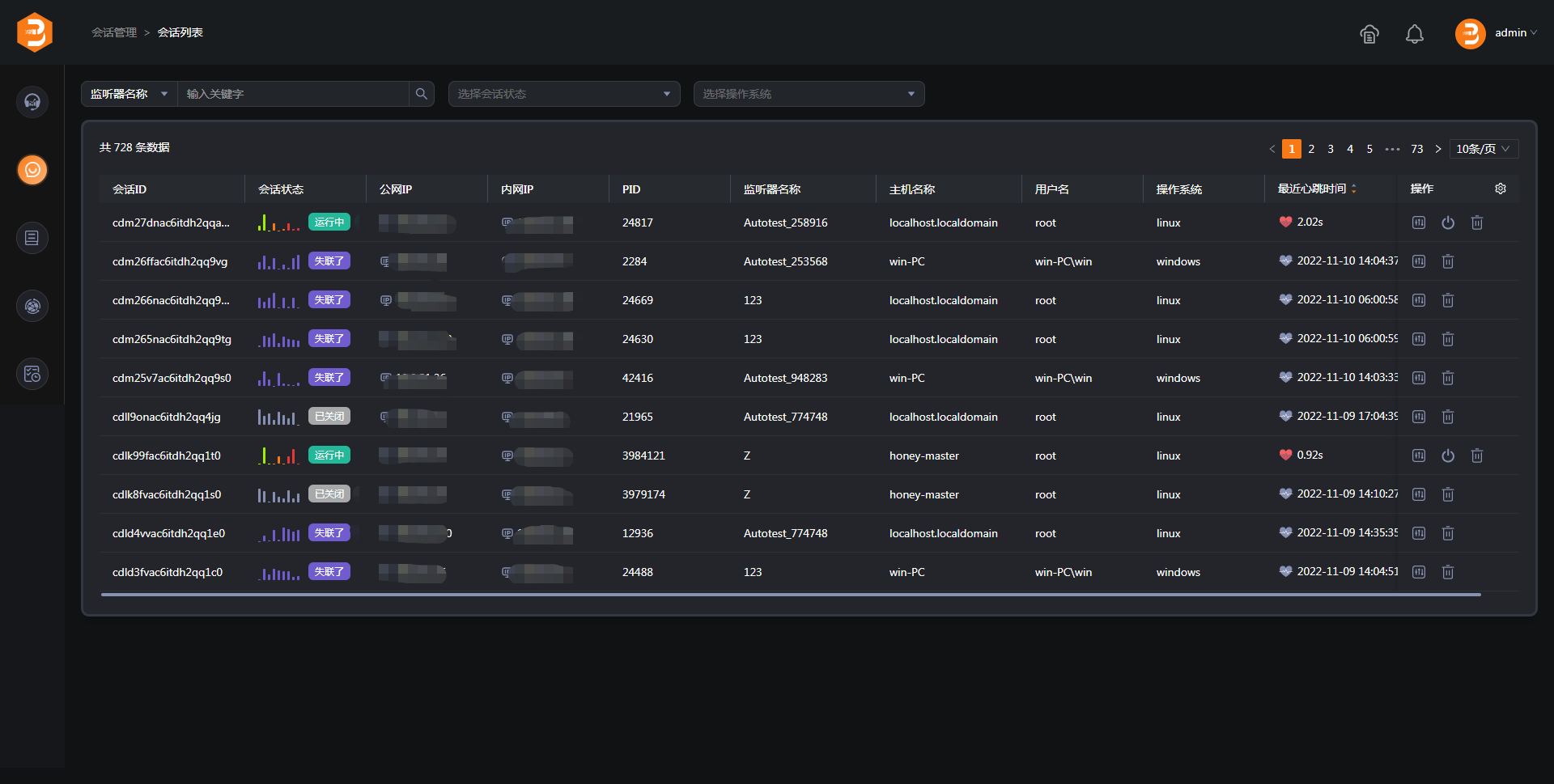Screen dimensions: 1554x784
Task: Click the 运行中 status badge of cdlk99fac6itdh2qq1t0
Action: coord(329,456)
